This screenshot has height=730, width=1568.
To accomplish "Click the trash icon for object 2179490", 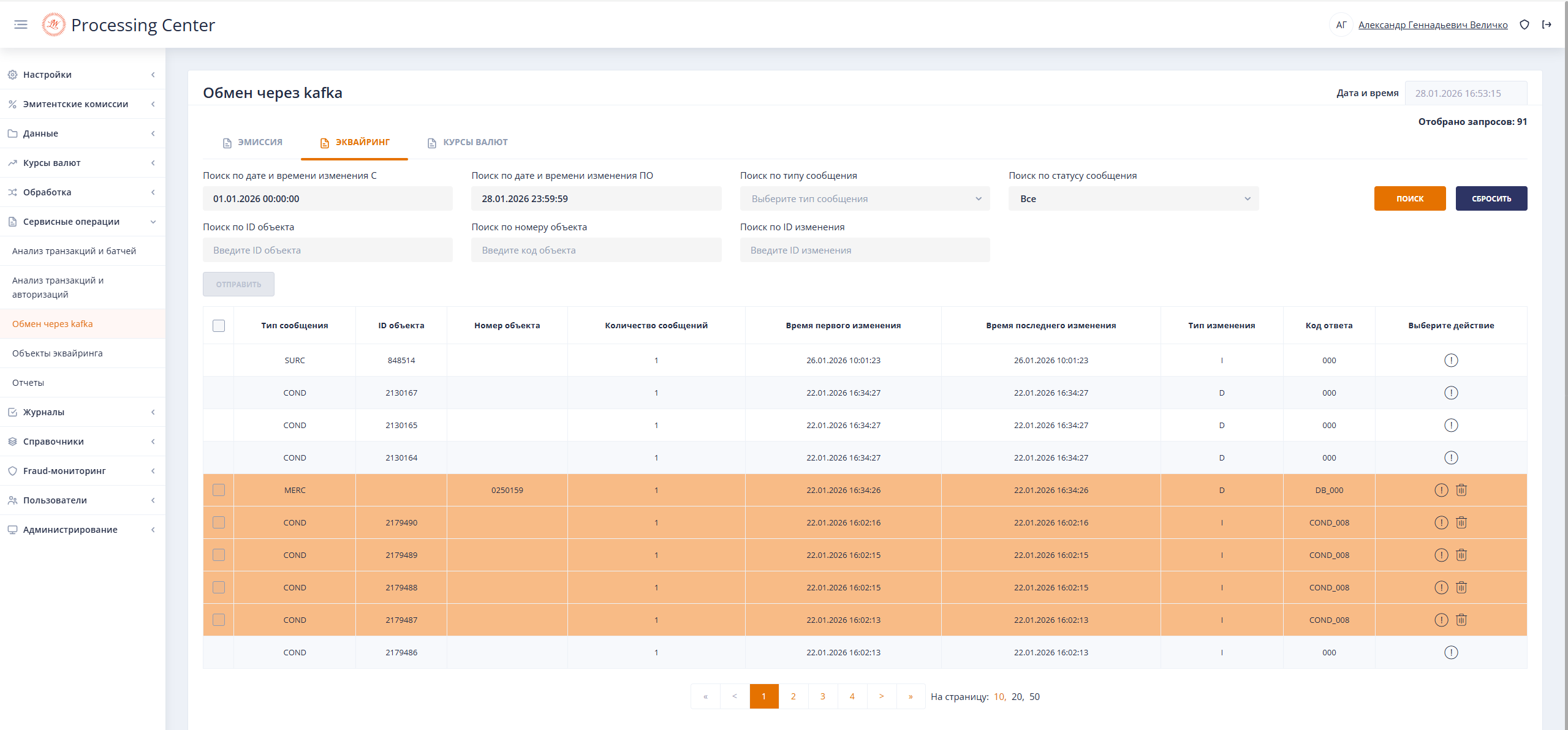I will [1461, 522].
